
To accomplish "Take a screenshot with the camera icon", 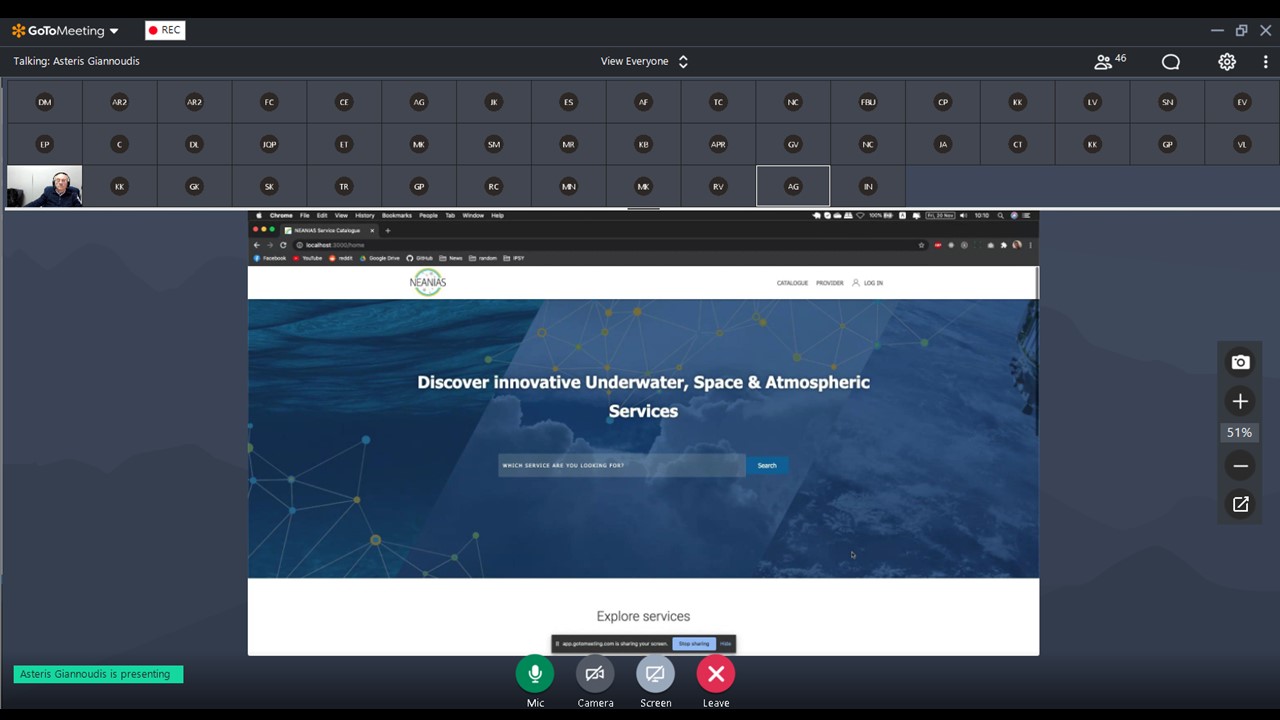I will pos(1240,362).
